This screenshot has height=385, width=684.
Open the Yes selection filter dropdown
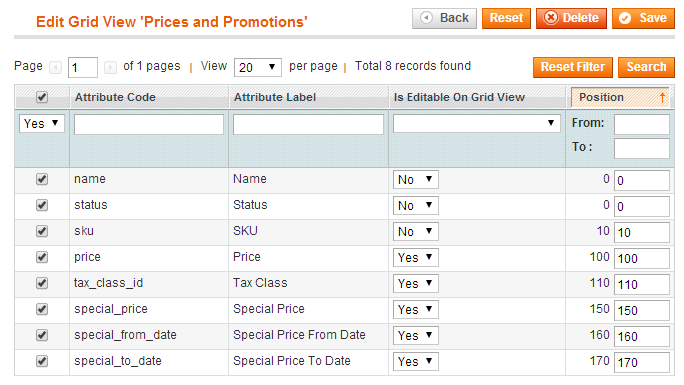click(x=41, y=123)
